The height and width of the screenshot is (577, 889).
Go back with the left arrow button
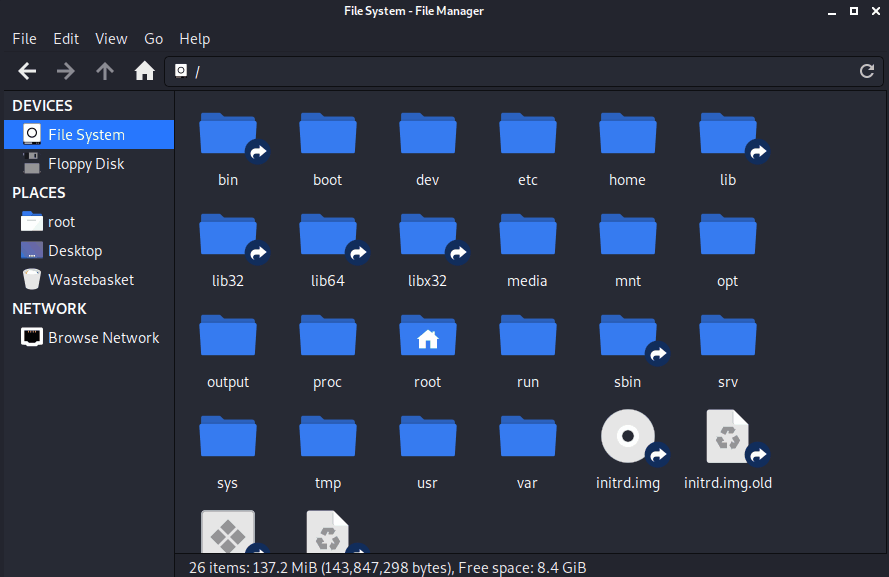[x=27, y=71]
